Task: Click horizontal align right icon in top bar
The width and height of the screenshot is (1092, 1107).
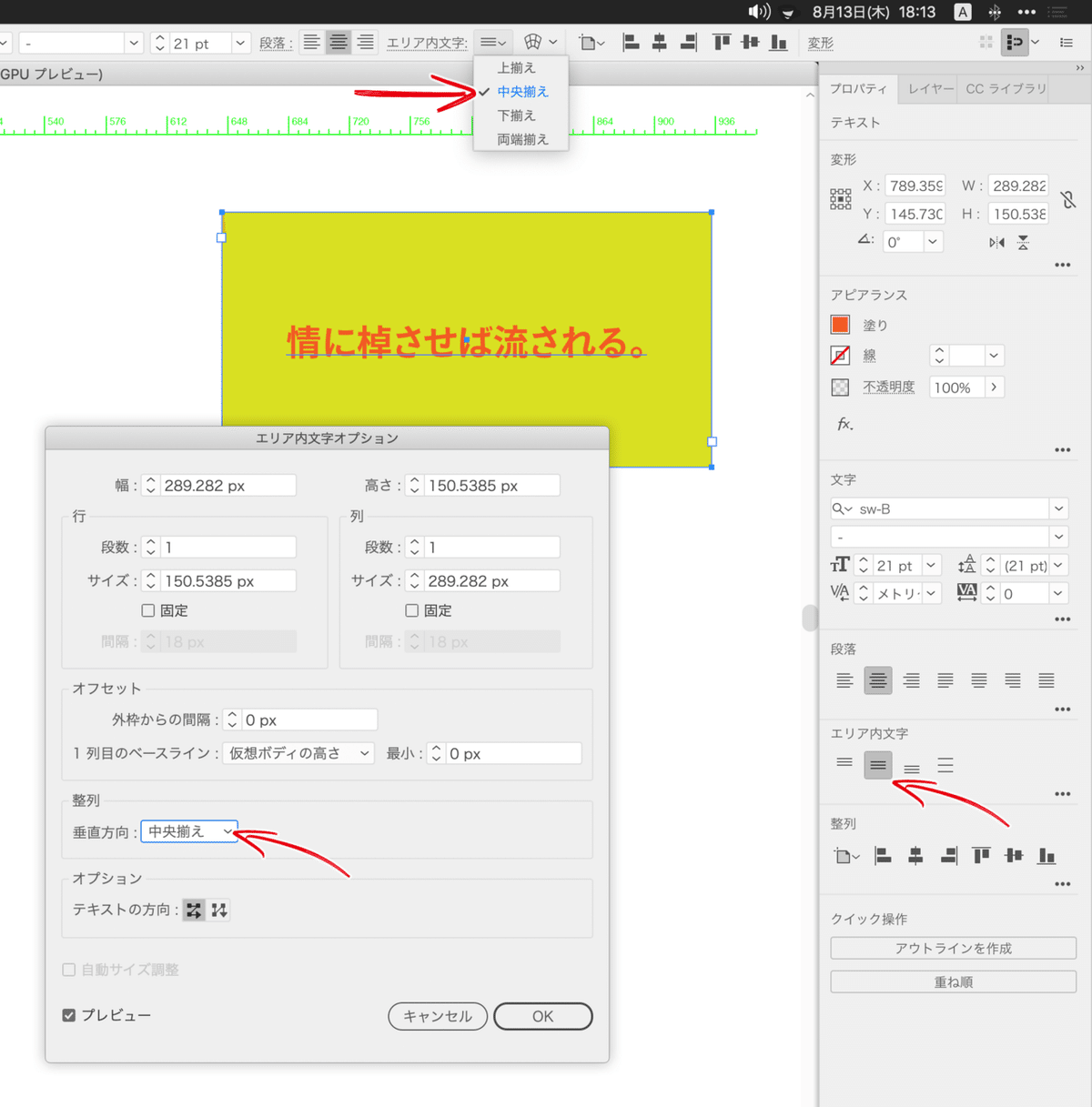Action: pyautogui.click(x=689, y=43)
